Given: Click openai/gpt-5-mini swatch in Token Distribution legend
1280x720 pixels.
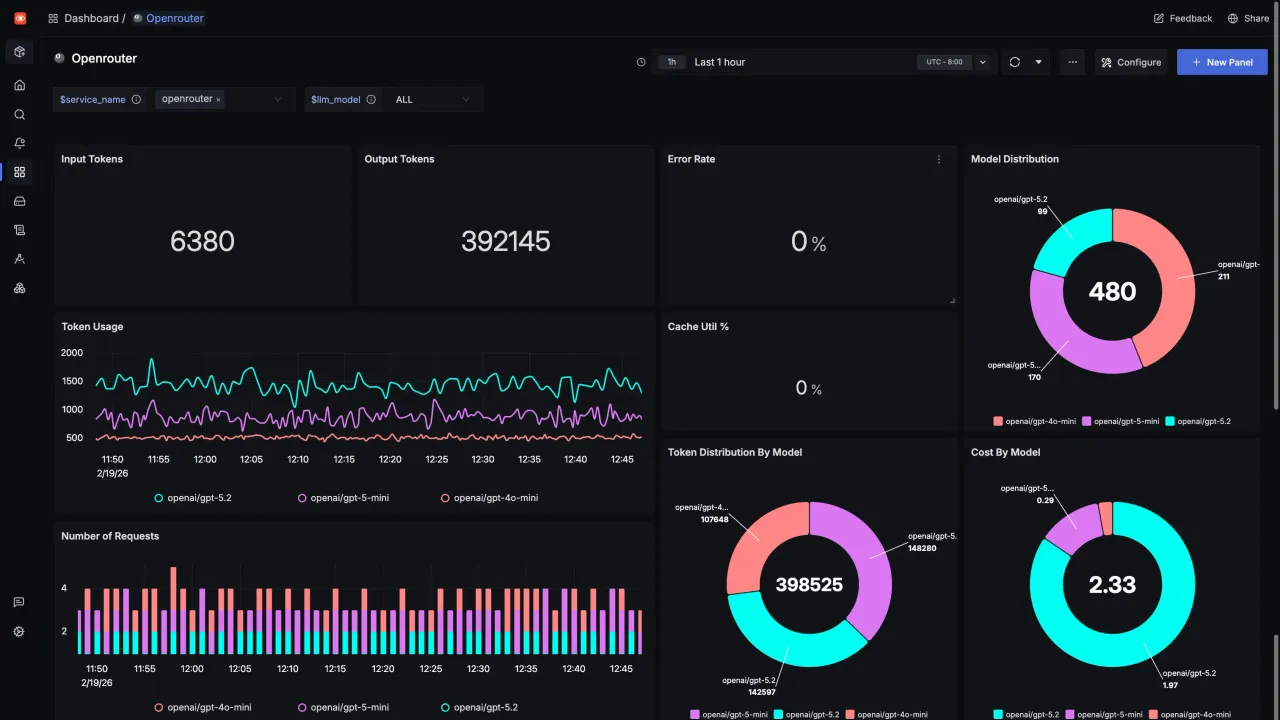Looking at the screenshot, I should click(695, 714).
